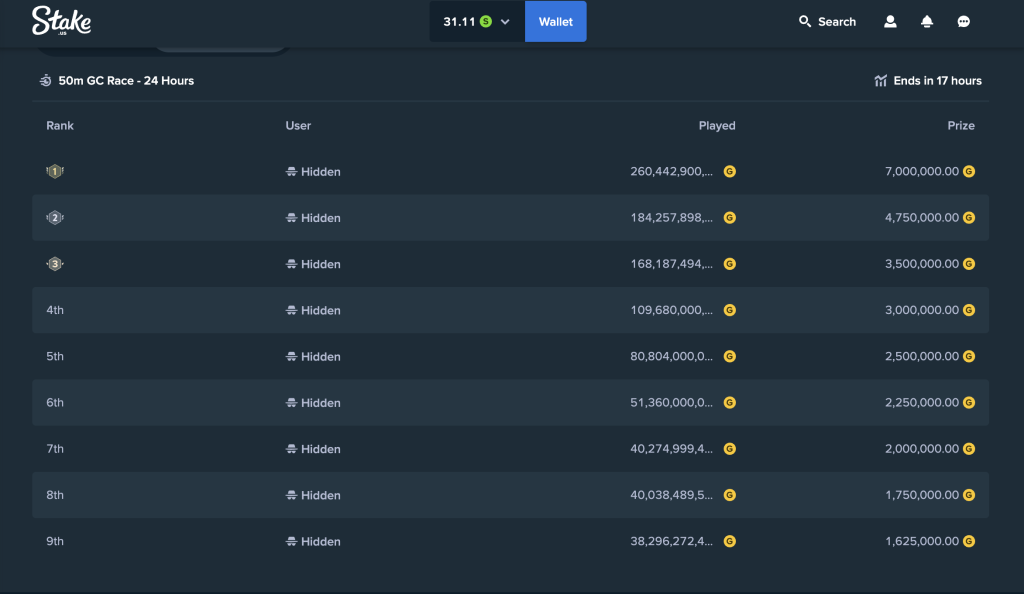Click the incognito icon in 7th row
Image resolution: width=1024 pixels, height=594 pixels.
[x=291, y=449]
